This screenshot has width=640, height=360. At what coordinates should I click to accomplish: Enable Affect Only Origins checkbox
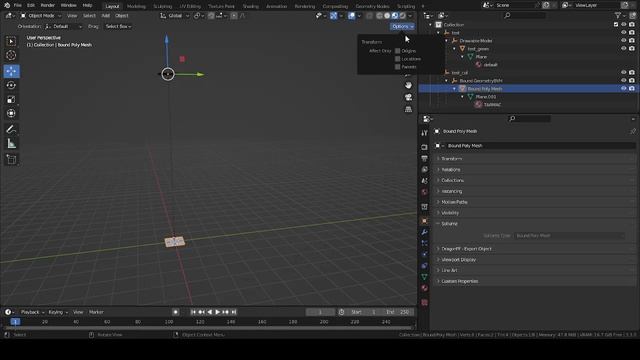click(398, 51)
